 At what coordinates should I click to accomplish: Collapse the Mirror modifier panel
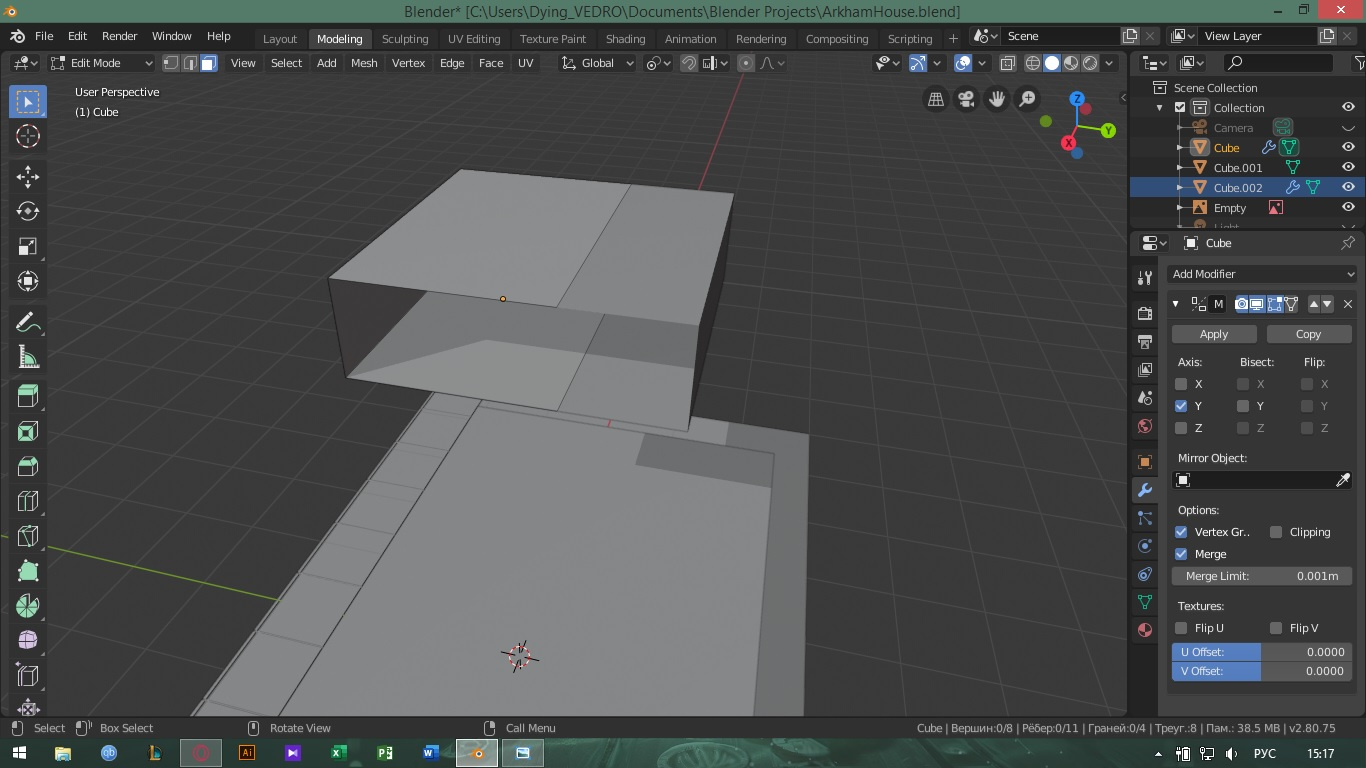[1176, 304]
